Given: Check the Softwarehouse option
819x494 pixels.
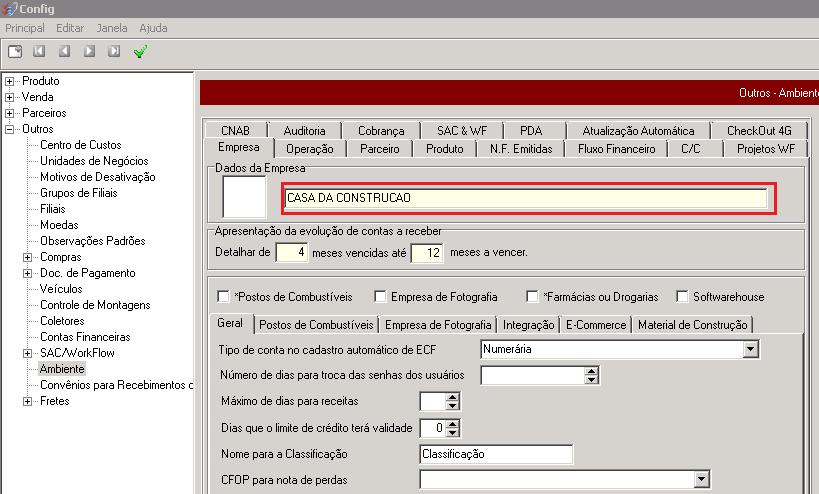Looking at the screenshot, I should (682, 297).
